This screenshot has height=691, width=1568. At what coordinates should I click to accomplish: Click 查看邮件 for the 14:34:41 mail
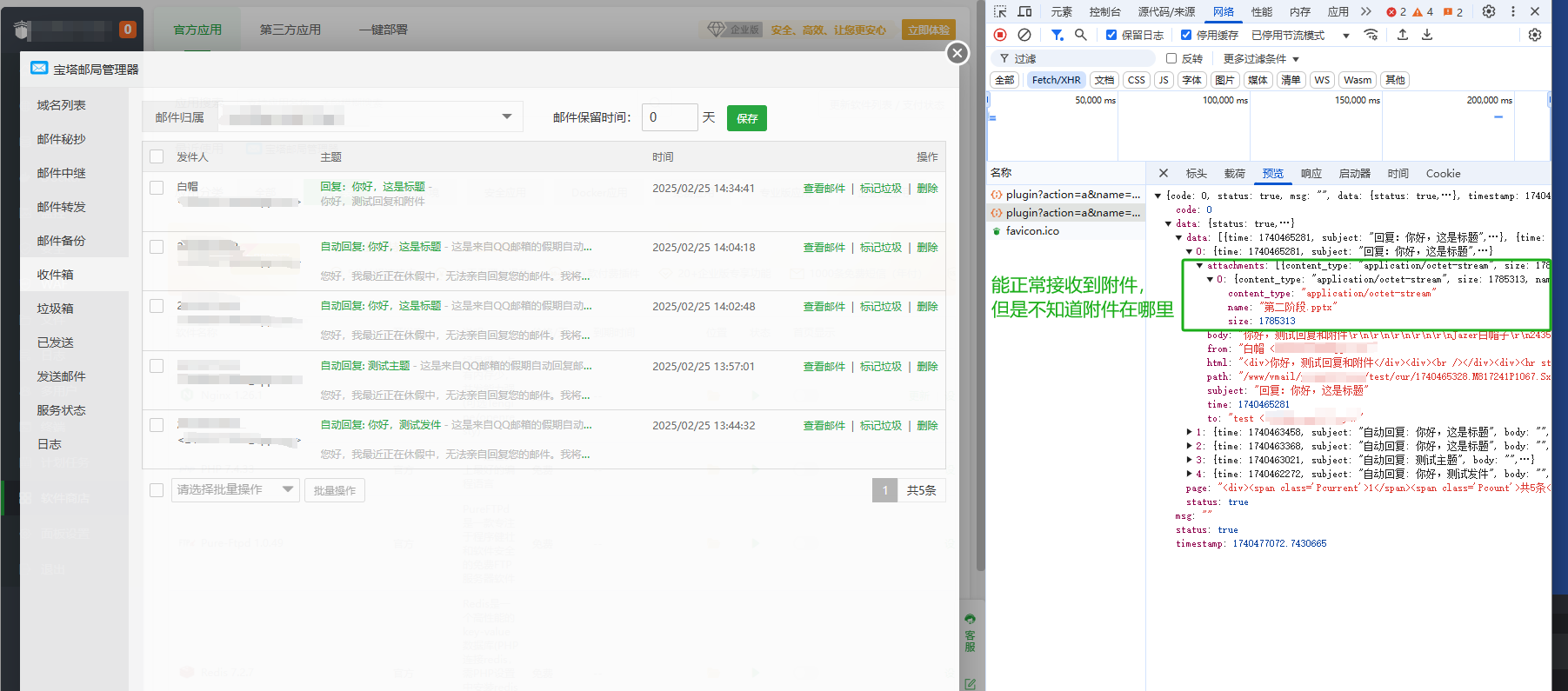click(x=824, y=188)
